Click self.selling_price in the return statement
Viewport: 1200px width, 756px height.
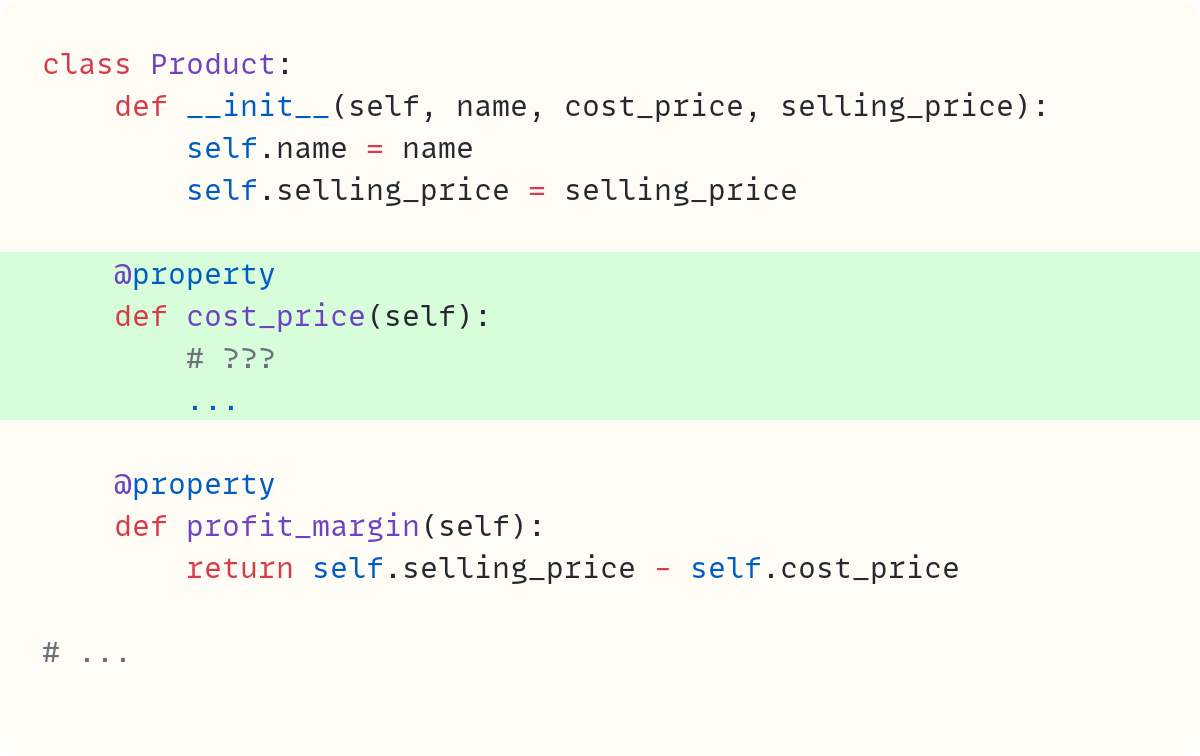474,569
